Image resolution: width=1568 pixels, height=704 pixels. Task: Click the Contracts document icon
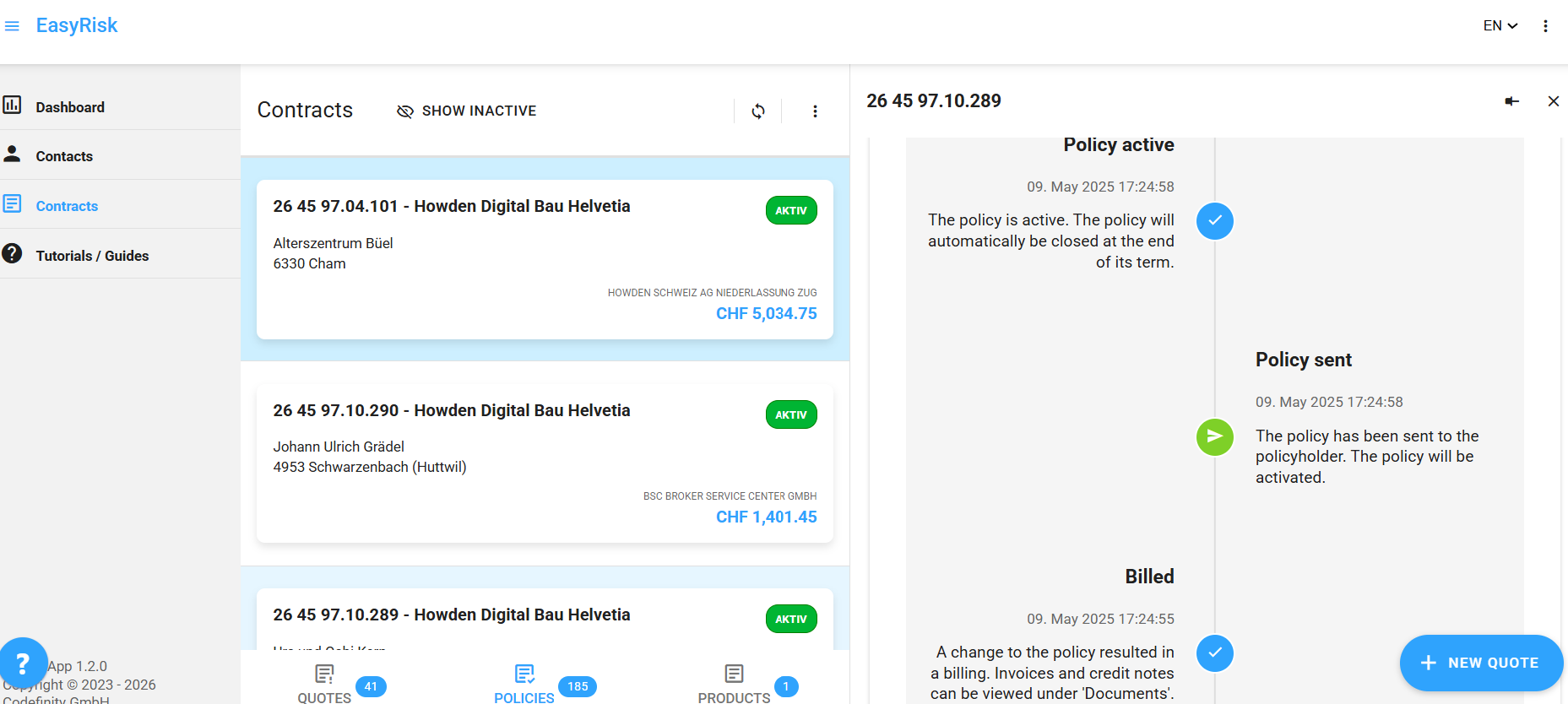point(12,203)
